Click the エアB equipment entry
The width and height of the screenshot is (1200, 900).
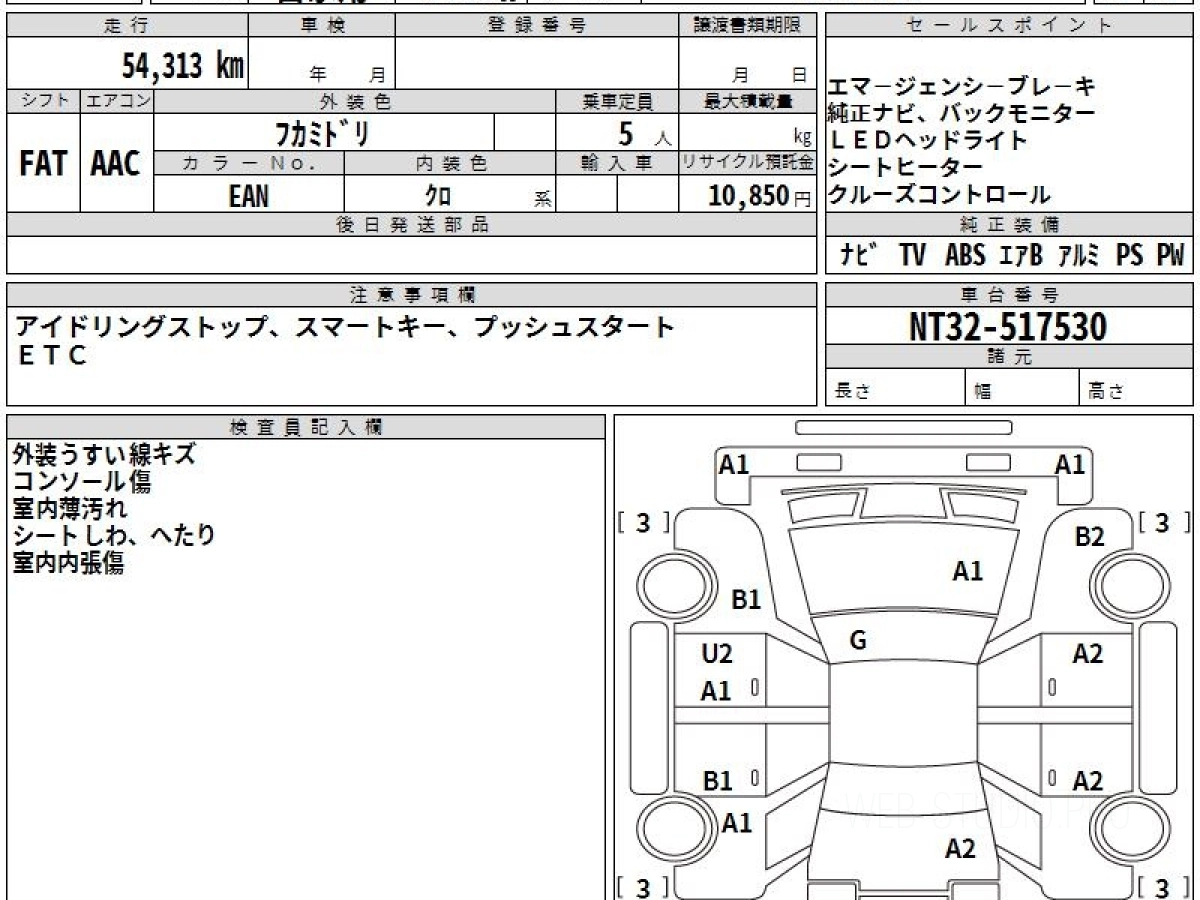click(1021, 256)
